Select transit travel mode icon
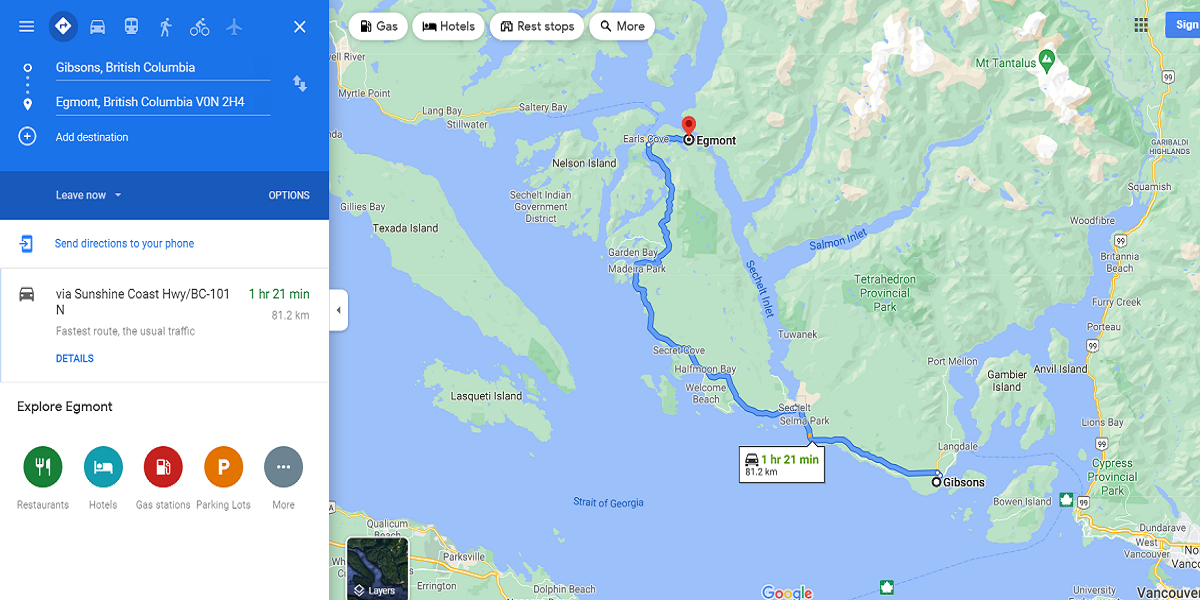 pyautogui.click(x=131, y=27)
